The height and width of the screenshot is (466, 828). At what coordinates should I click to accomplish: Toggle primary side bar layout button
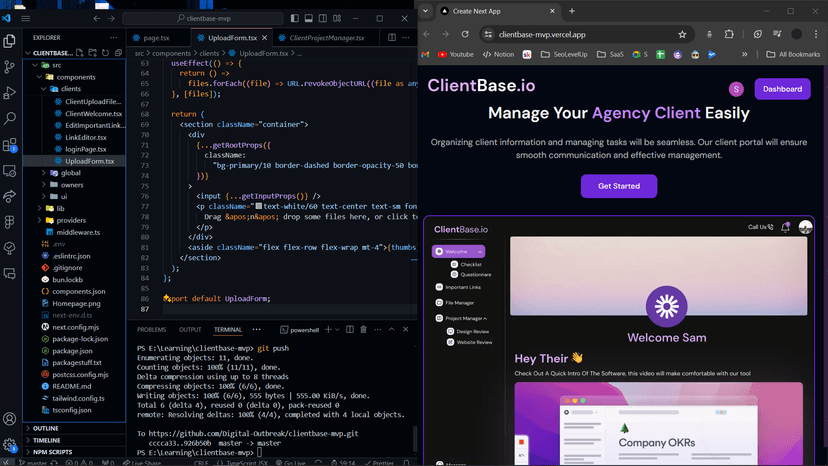[x=295, y=18]
